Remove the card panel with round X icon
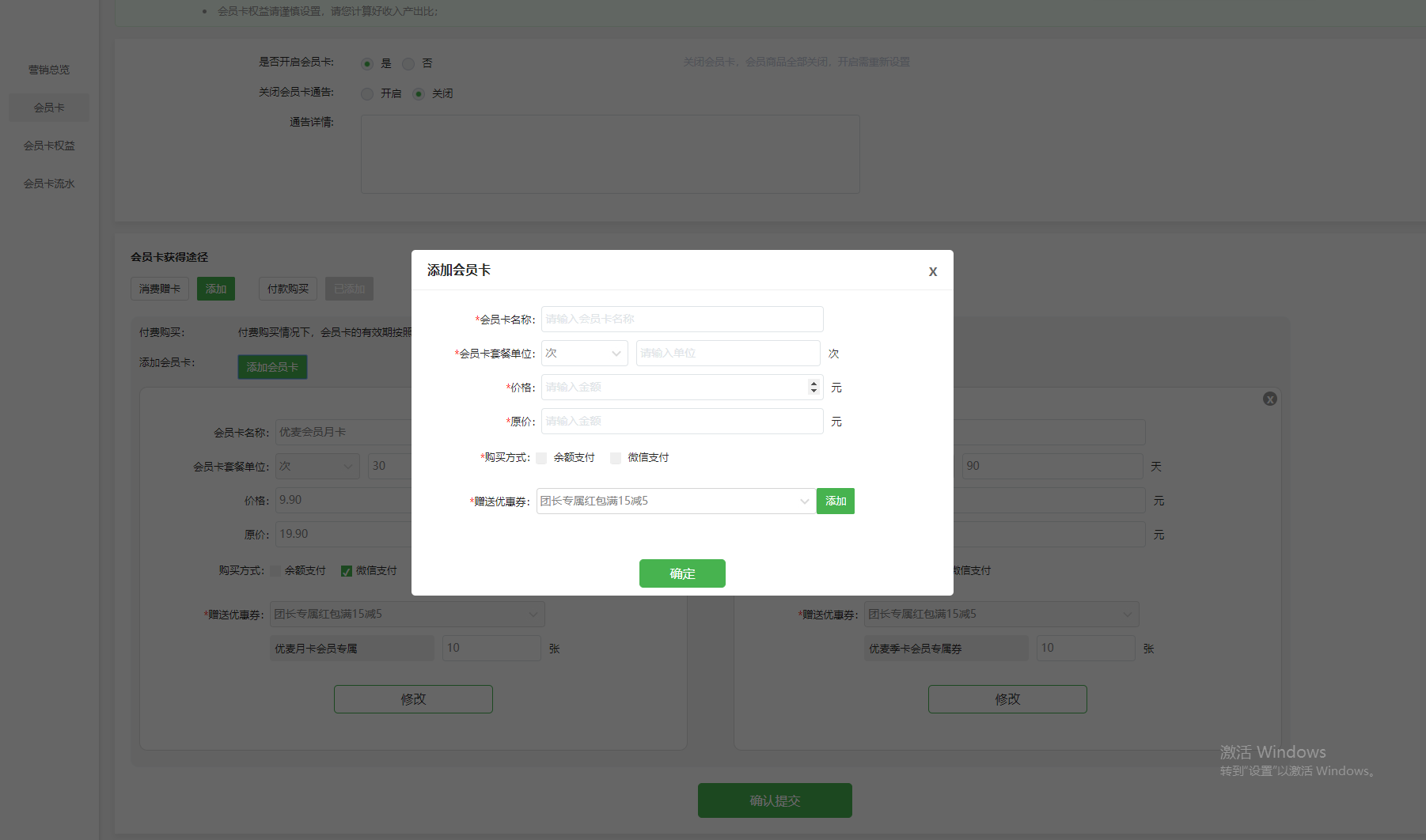This screenshot has height=840, width=1426. tap(1269, 399)
